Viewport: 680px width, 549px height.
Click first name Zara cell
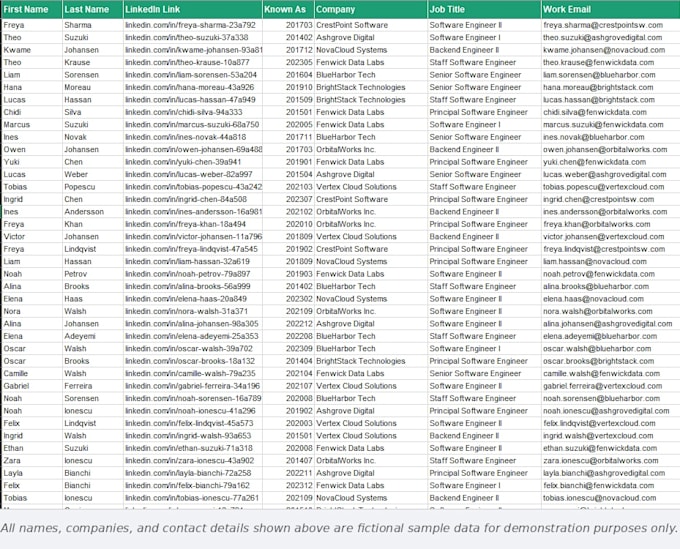32,461
